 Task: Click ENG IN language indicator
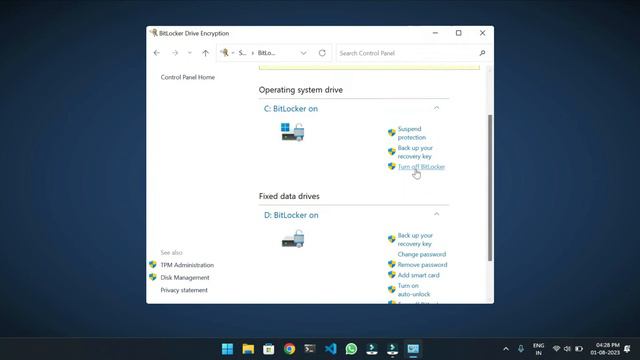pos(538,349)
